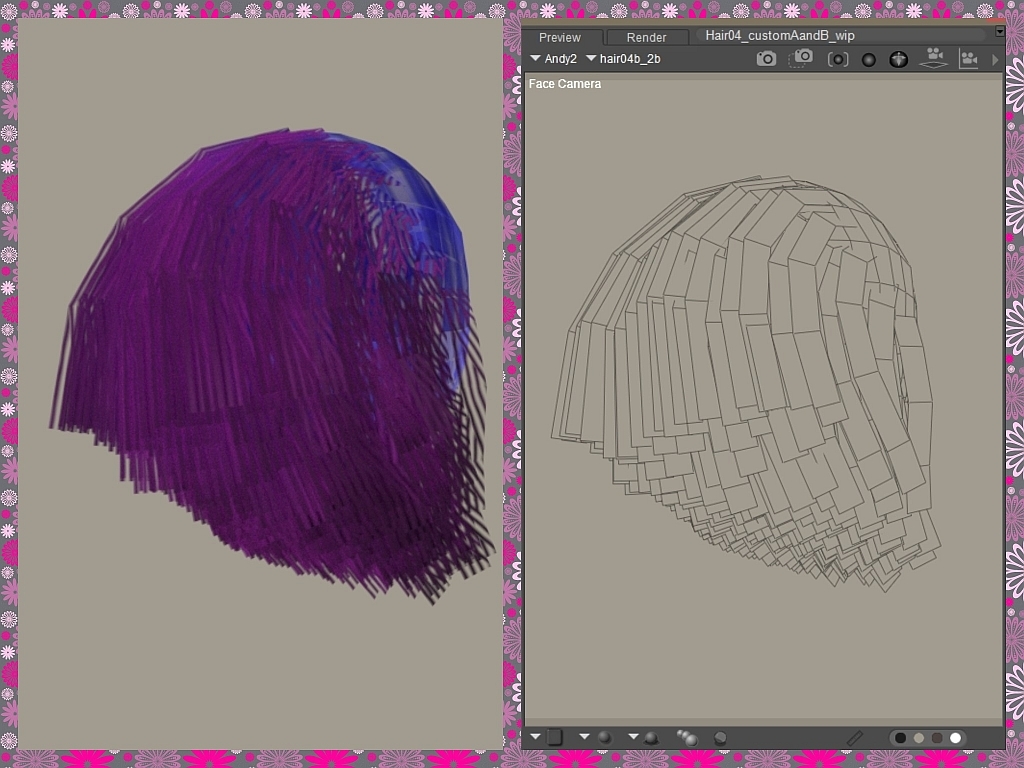The width and height of the screenshot is (1024, 768).
Task: Select the bracketed camera tracking icon
Action: [838, 58]
